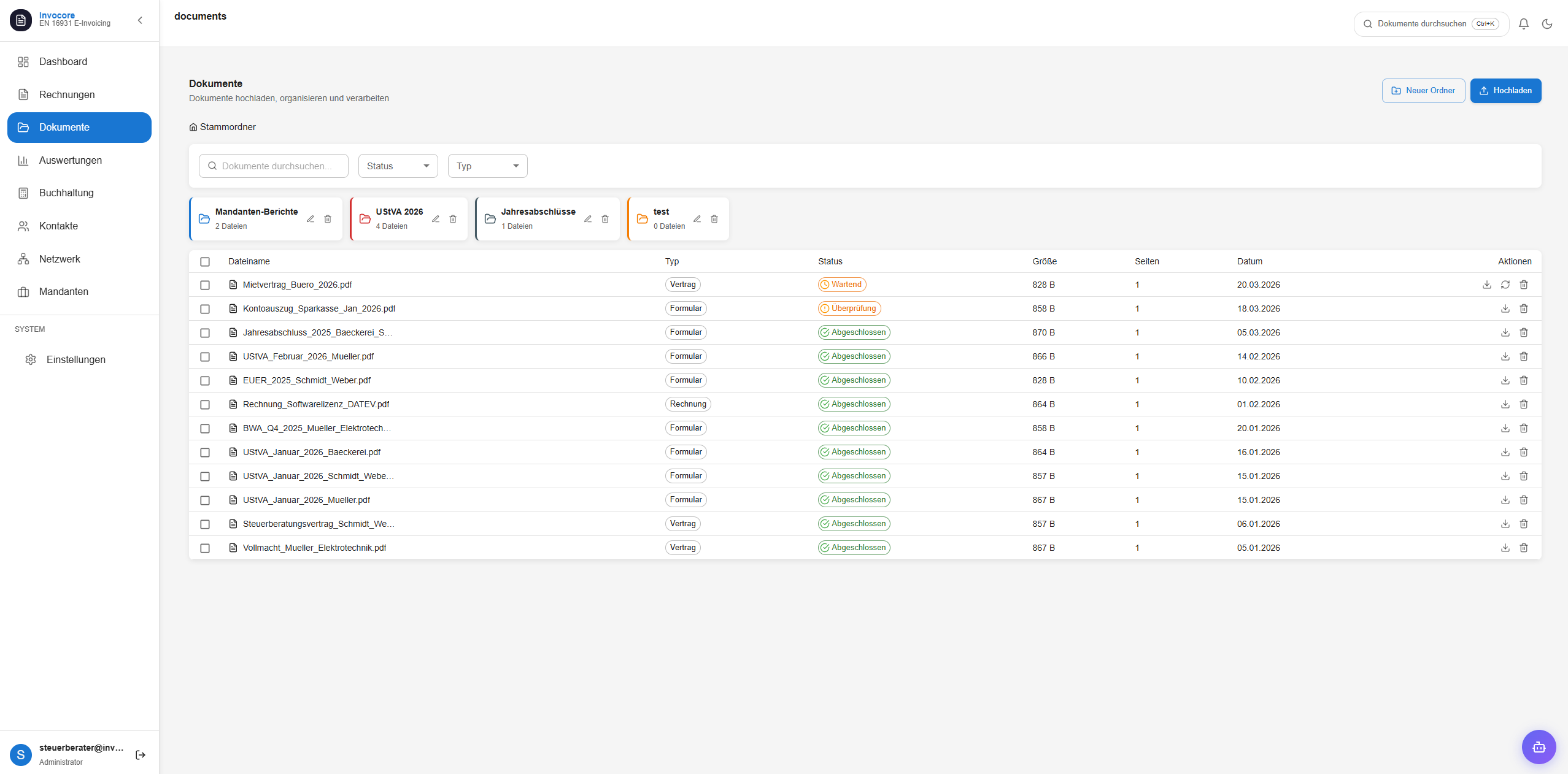1568x774 pixels.
Task: Toggle dark mode moon icon
Action: (1547, 24)
